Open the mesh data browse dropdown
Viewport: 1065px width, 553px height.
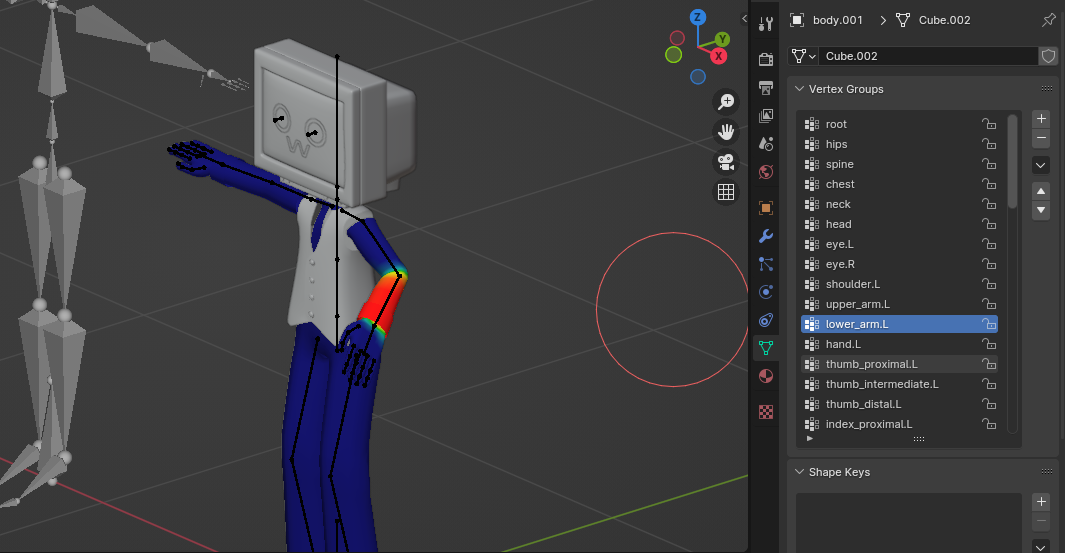click(x=803, y=56)
